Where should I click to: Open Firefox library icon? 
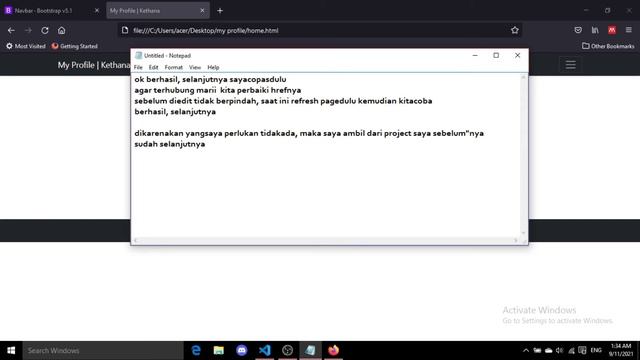click(x=595, y=30)
